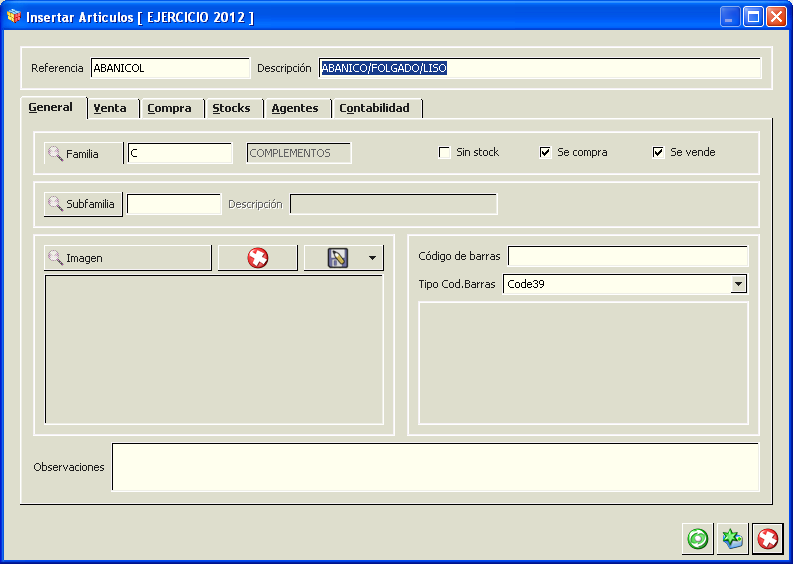Open the Stocks tab
The image size is (793, 564).
point(232,108)
